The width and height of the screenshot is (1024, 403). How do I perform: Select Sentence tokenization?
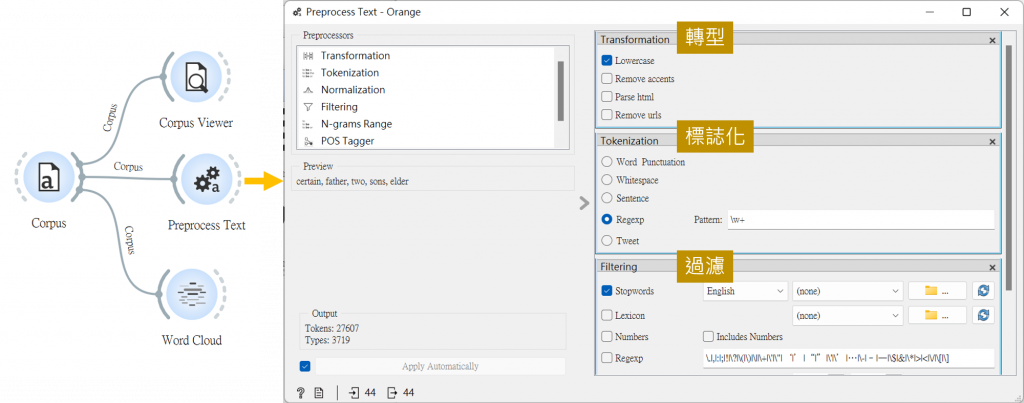[607, 199]
